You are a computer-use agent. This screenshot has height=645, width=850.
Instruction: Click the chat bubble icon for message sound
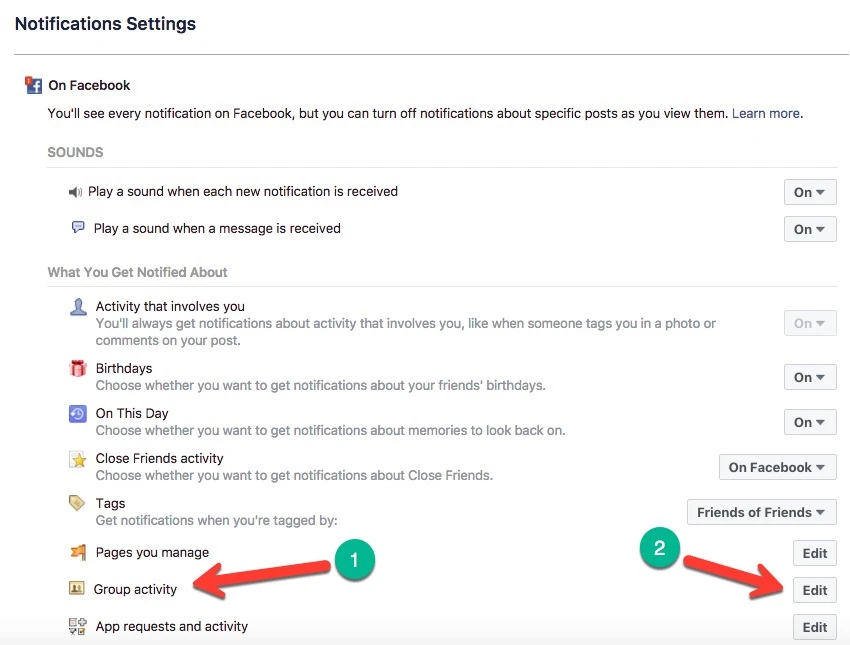[x=78, y=228]
